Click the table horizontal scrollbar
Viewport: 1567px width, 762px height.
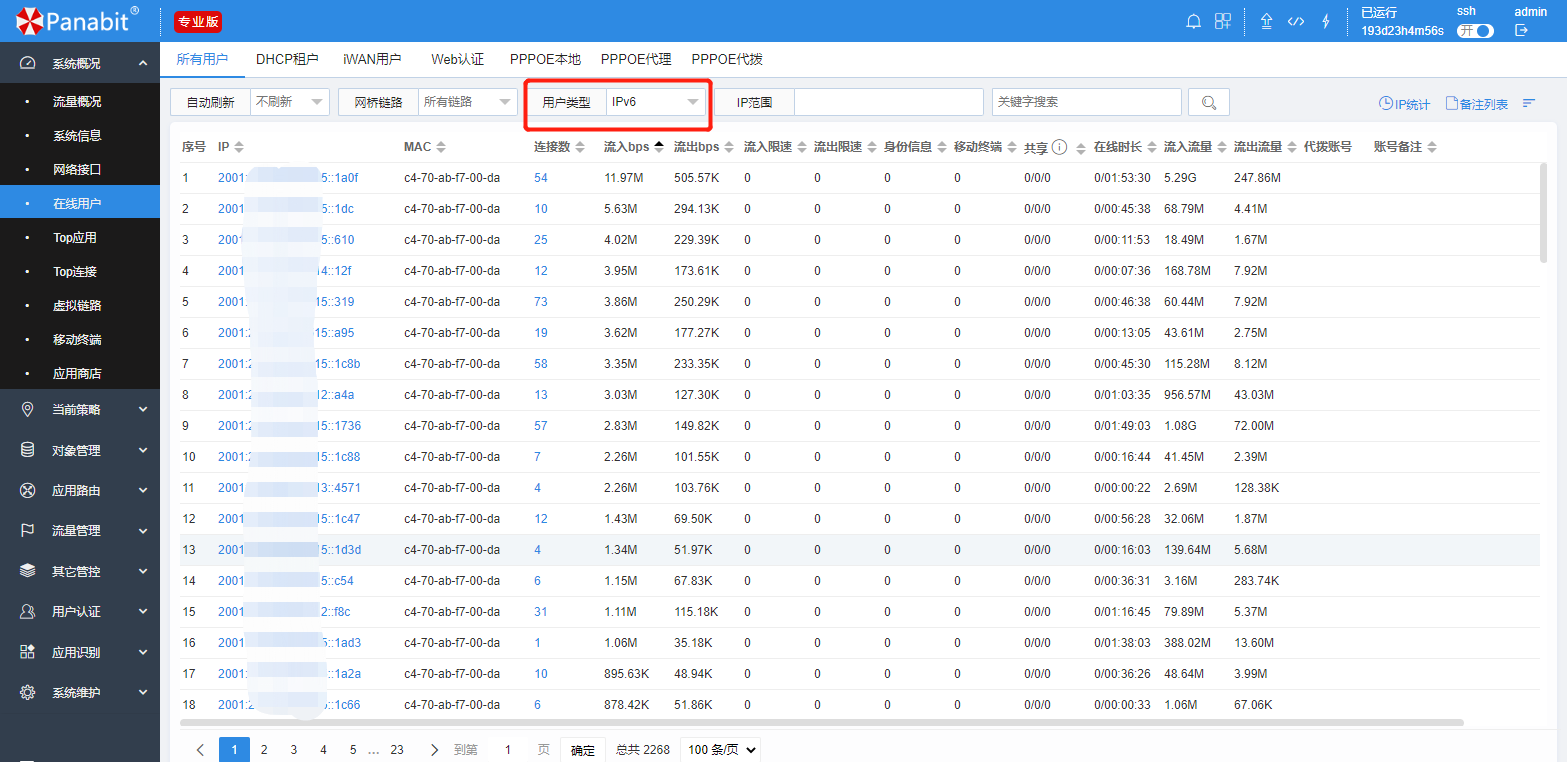822,722
